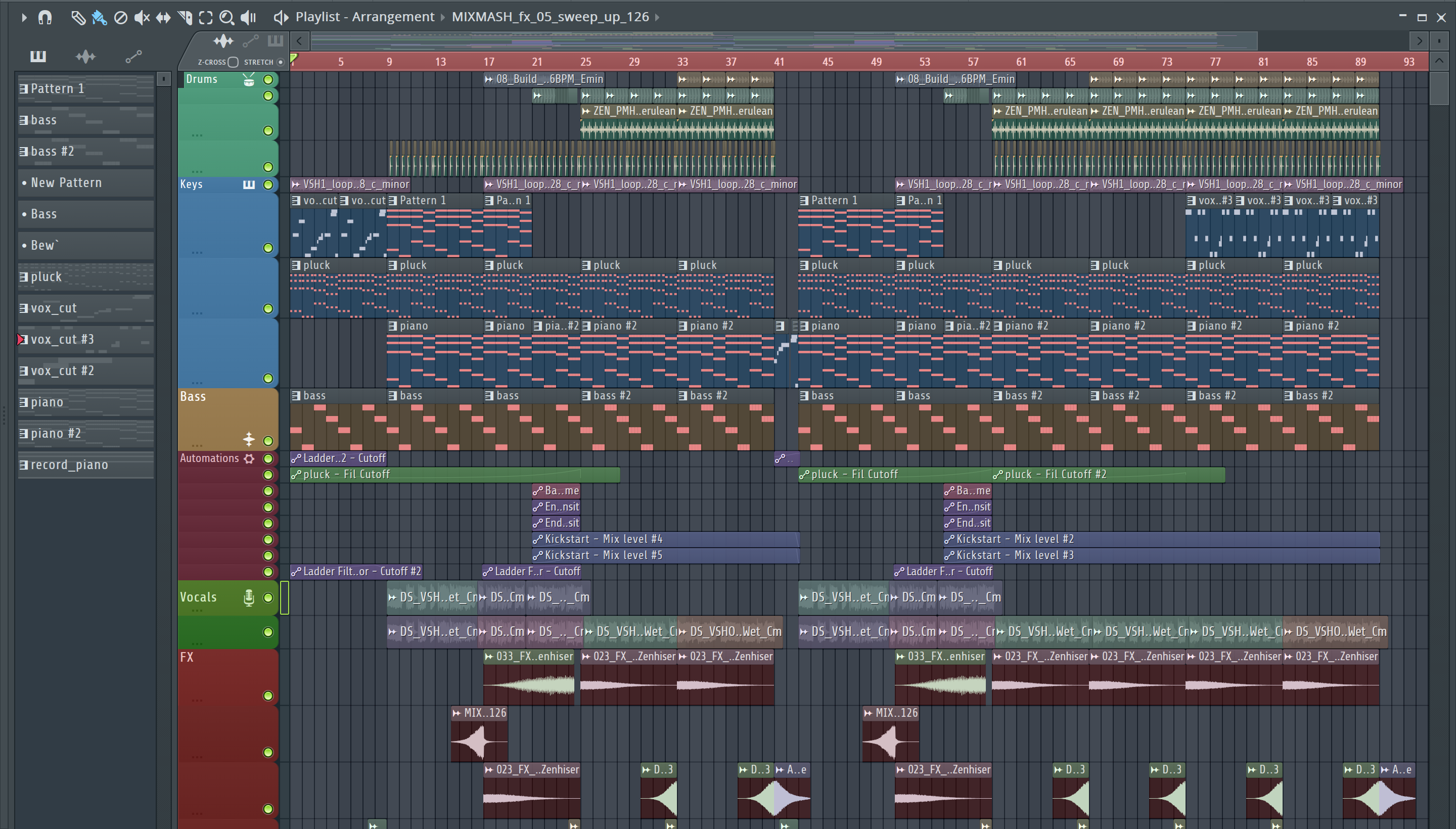Mute the track holding pluck patterns
This screenshot has width=1456, height=829.
click(x=267, y=308)
